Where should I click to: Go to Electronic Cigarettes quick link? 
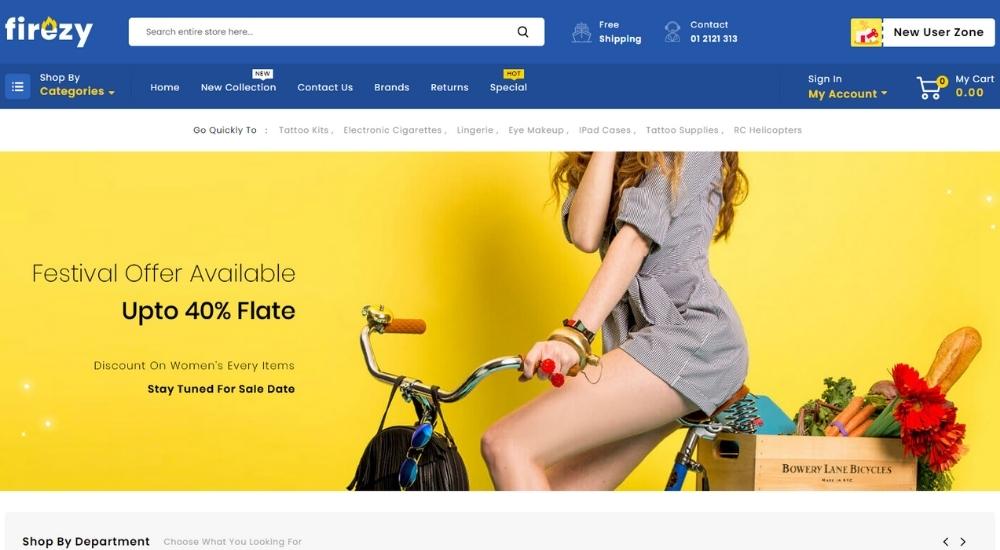tap(392, 130)
